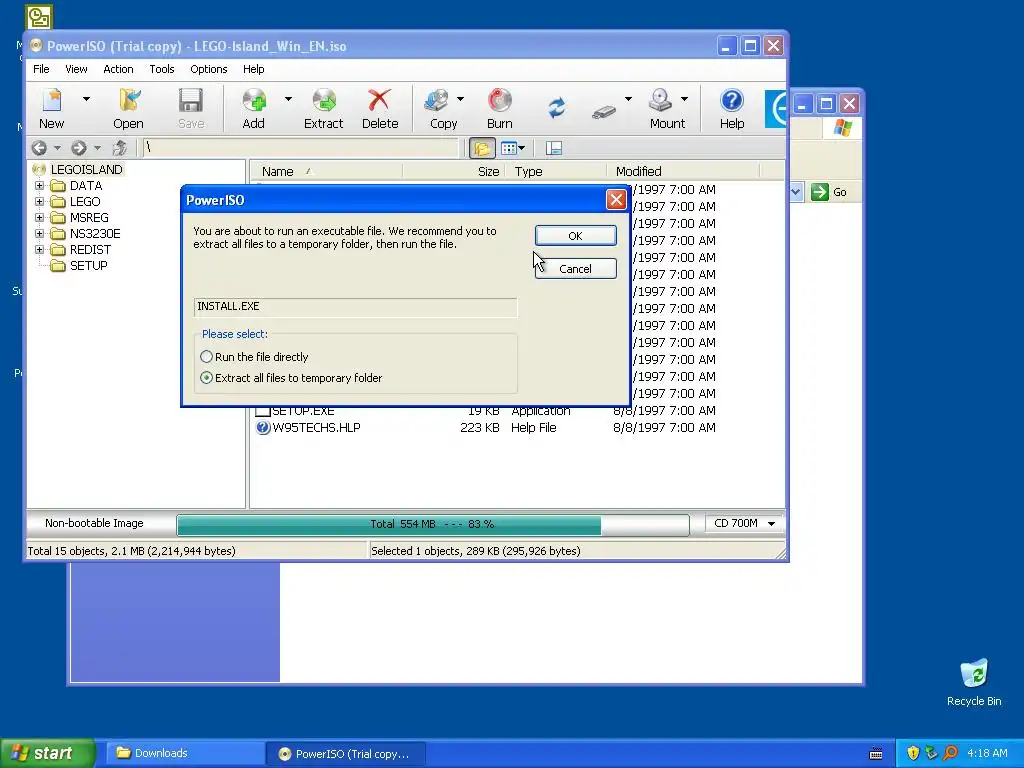Viewport: 1024px width, 768px height.
Task: Open the File menu
Action: click(41, 69)
